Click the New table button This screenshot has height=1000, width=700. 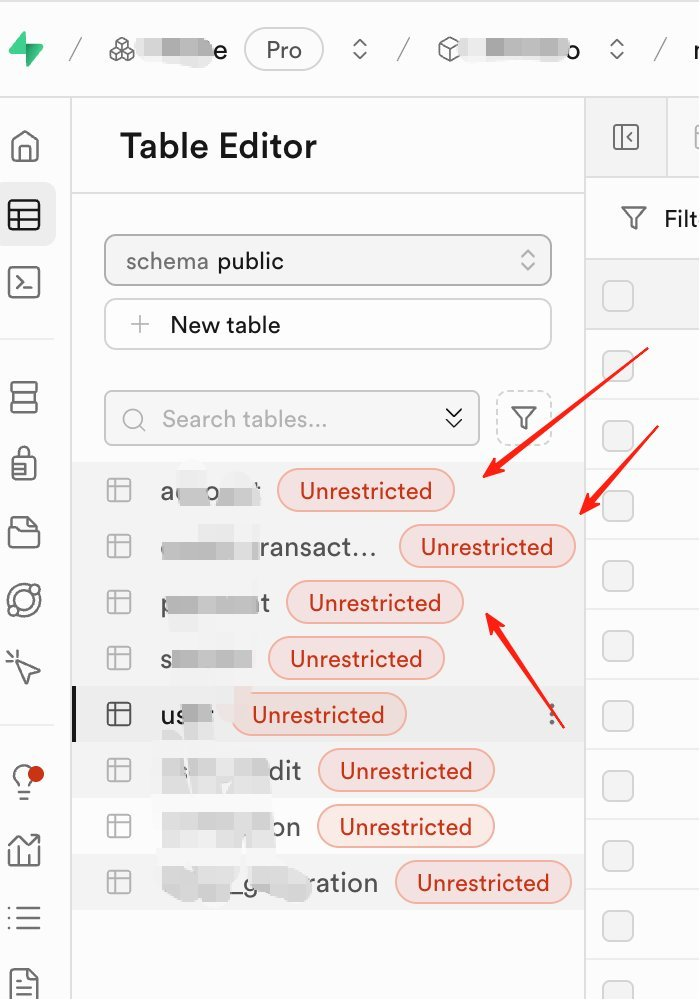coord(327,325)
